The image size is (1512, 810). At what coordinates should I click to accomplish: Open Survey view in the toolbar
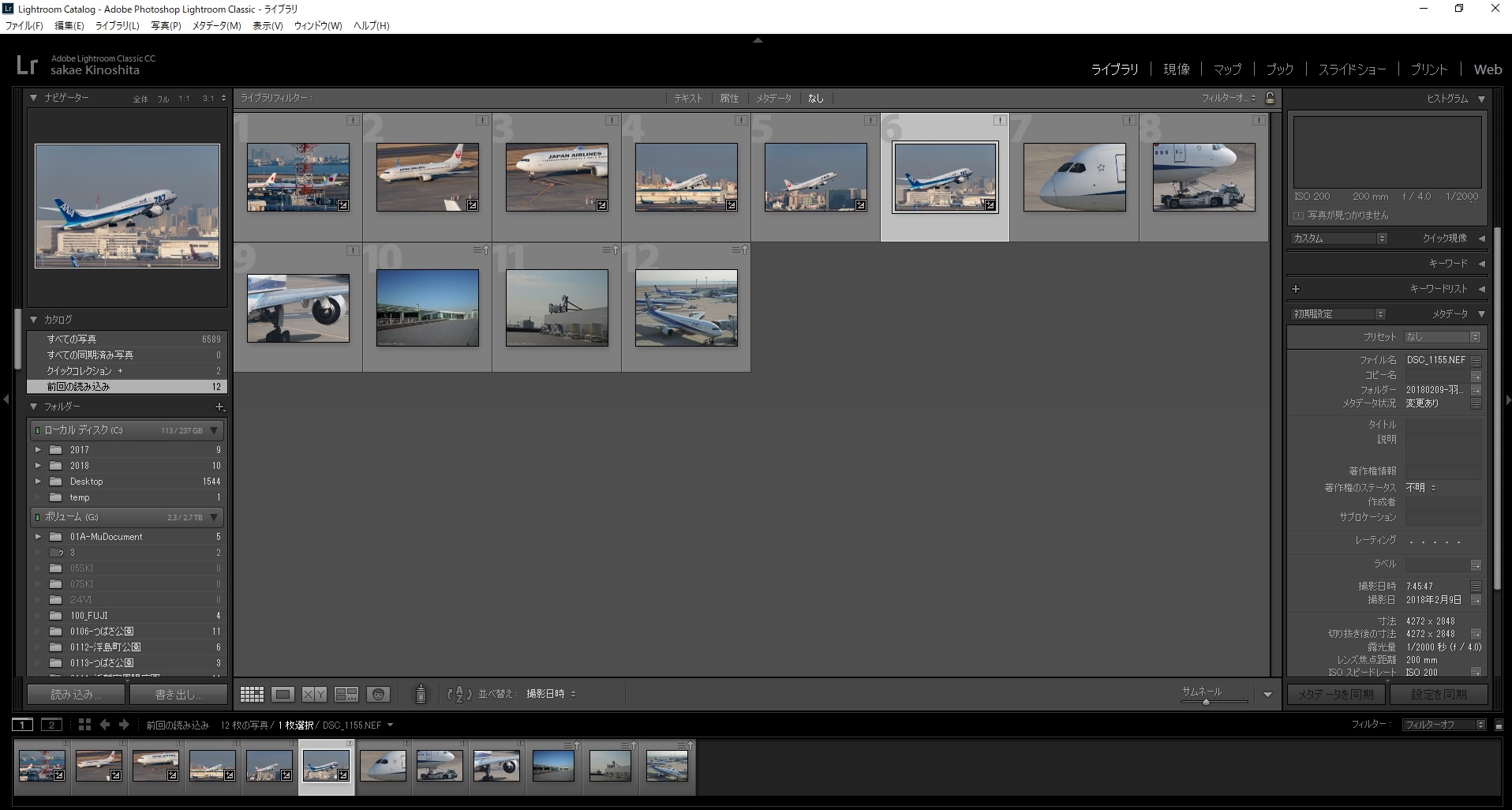pyautogui.click(x=346, y=694)
